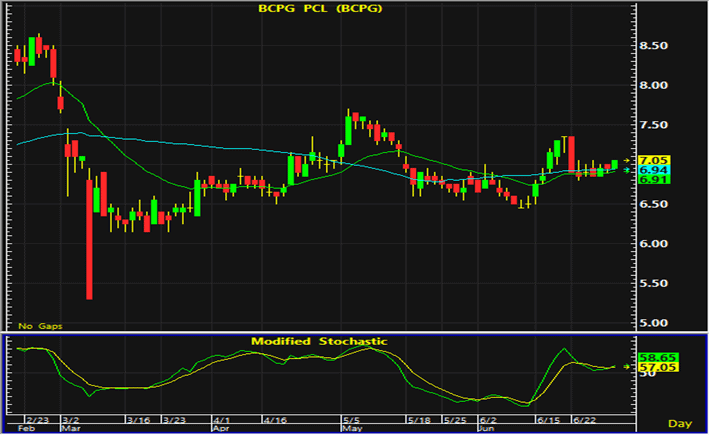Screen dimensions: 710x435
Task: Click the 8.00 price axis label
Action: point(653,86)
